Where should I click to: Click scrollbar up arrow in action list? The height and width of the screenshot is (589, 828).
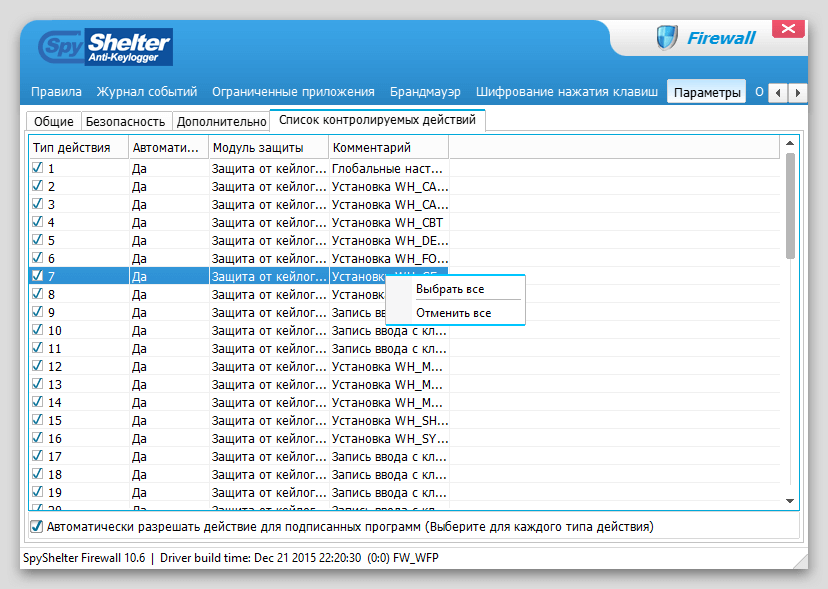coord(790,143)
